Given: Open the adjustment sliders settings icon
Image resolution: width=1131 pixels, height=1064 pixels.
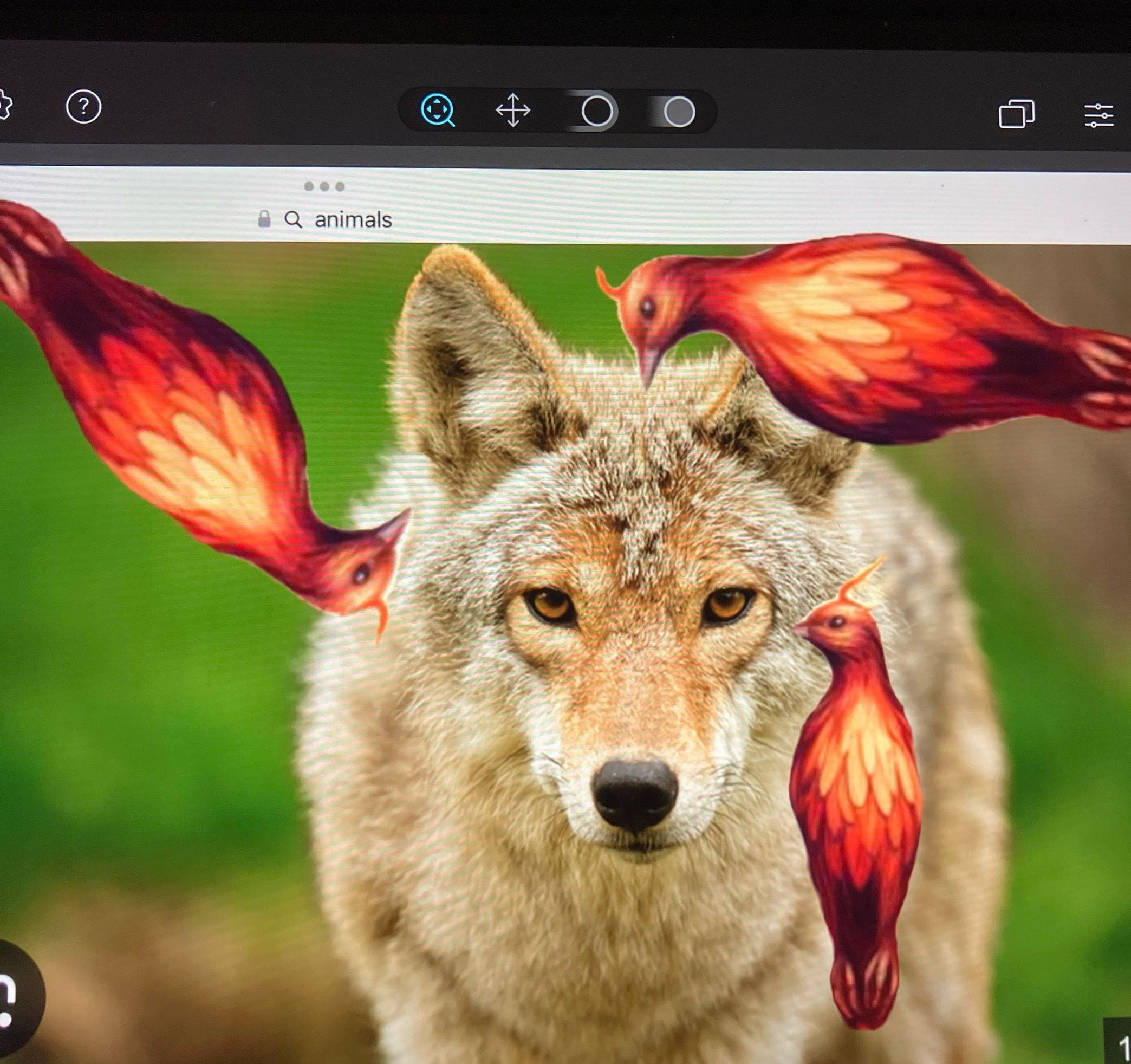Looking at the screenshot, I should tap(1098, 115).
